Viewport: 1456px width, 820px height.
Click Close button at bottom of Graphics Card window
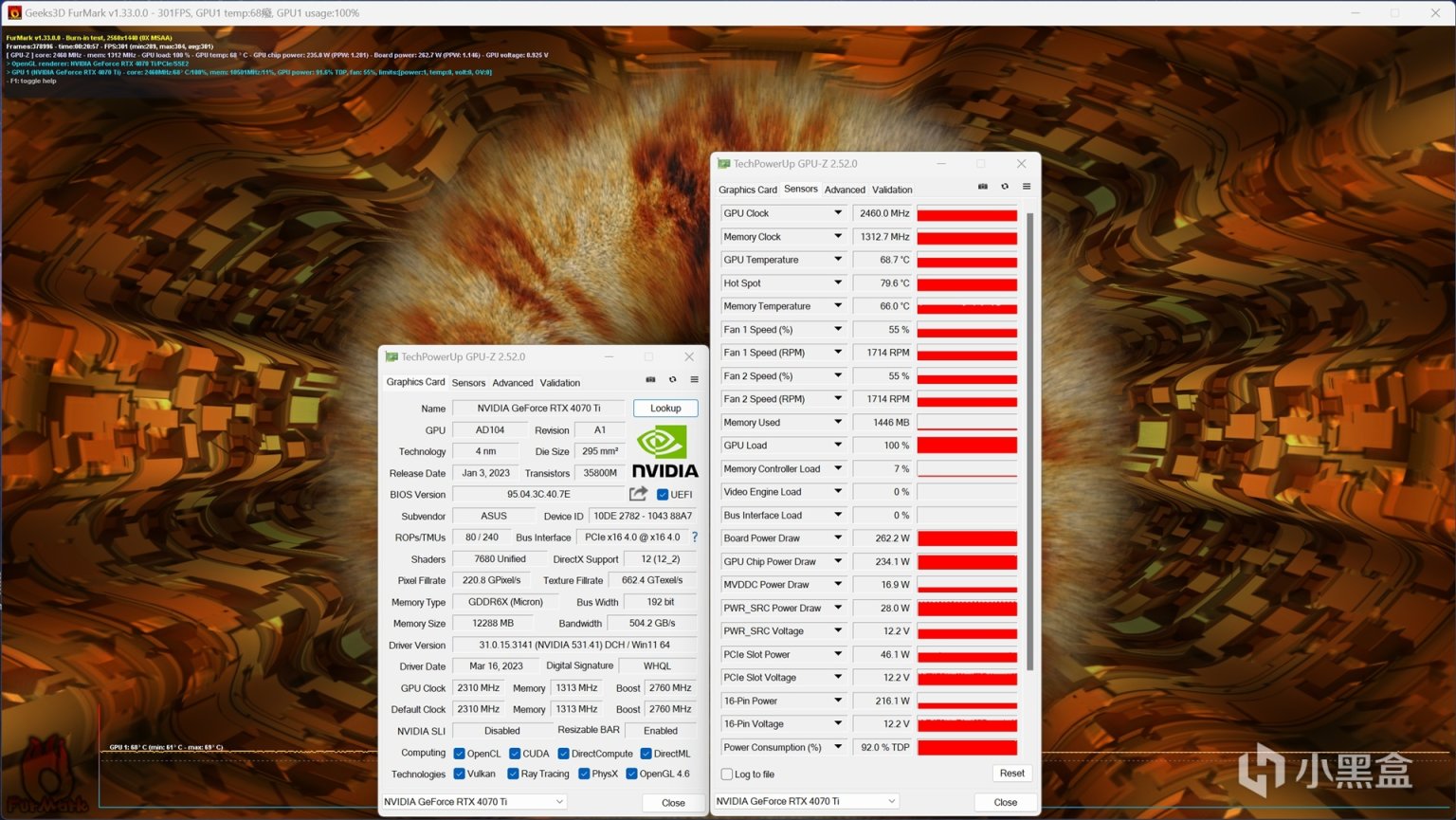pyautogui.click(x=673, y=802)
